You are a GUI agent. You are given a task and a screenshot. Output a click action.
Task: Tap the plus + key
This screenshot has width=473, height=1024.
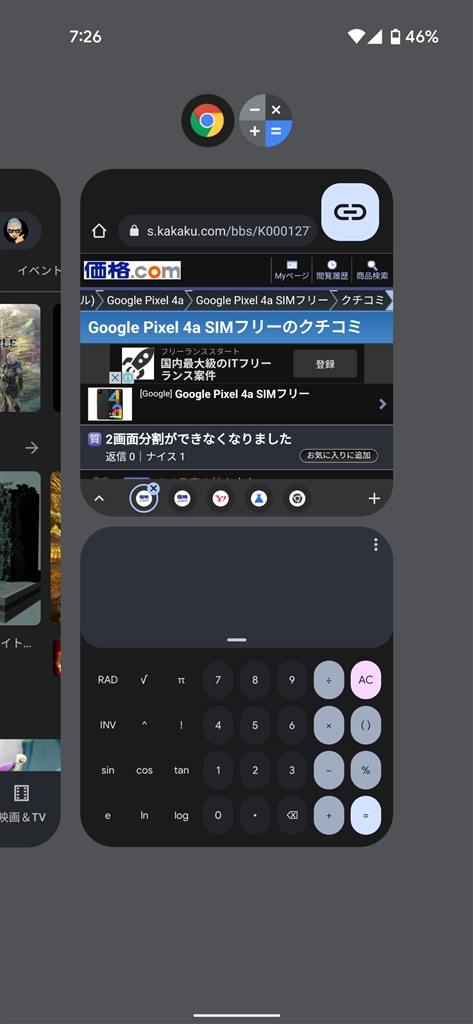[x=329, y=815]
